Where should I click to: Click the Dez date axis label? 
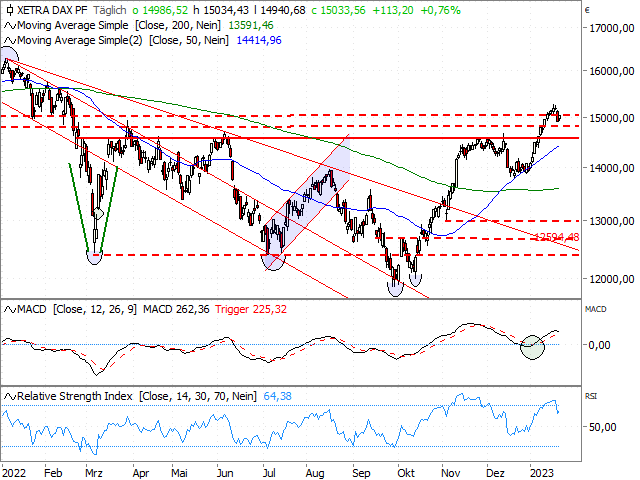click(495, 473)
